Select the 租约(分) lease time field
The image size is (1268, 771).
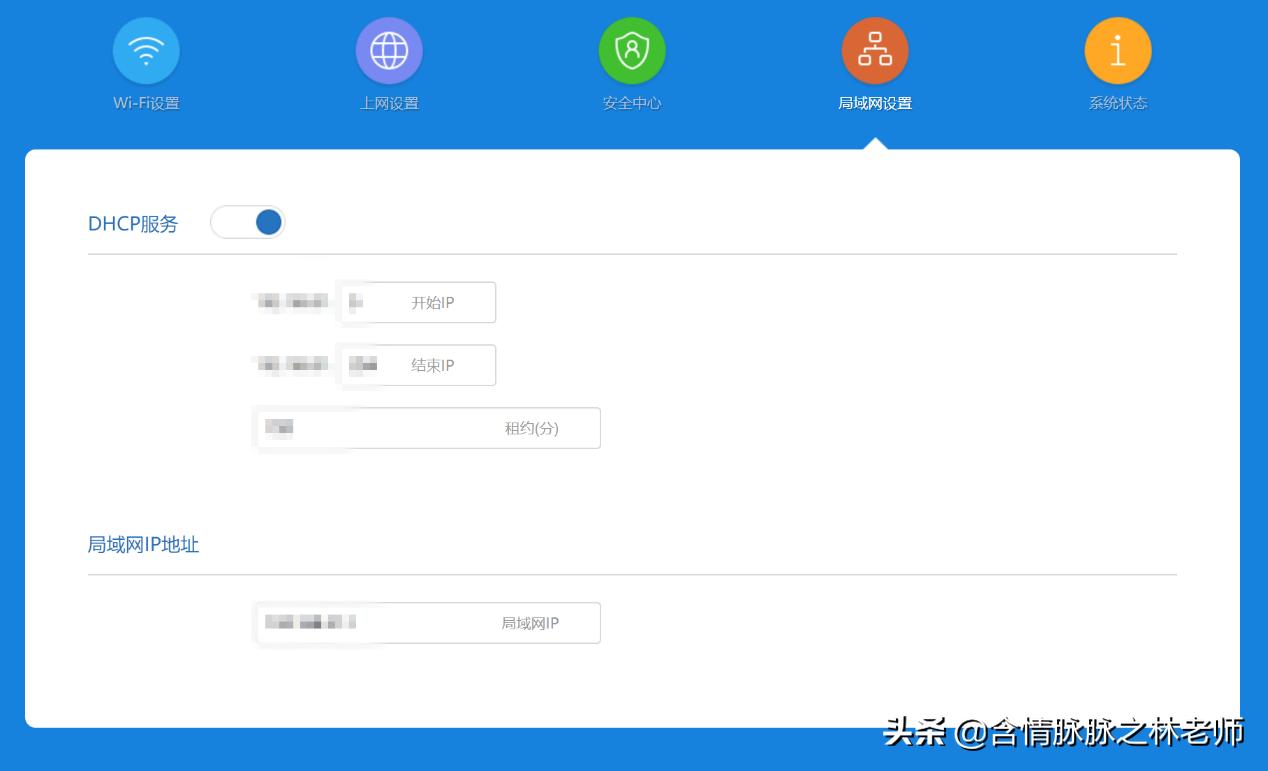click(428, 428)
